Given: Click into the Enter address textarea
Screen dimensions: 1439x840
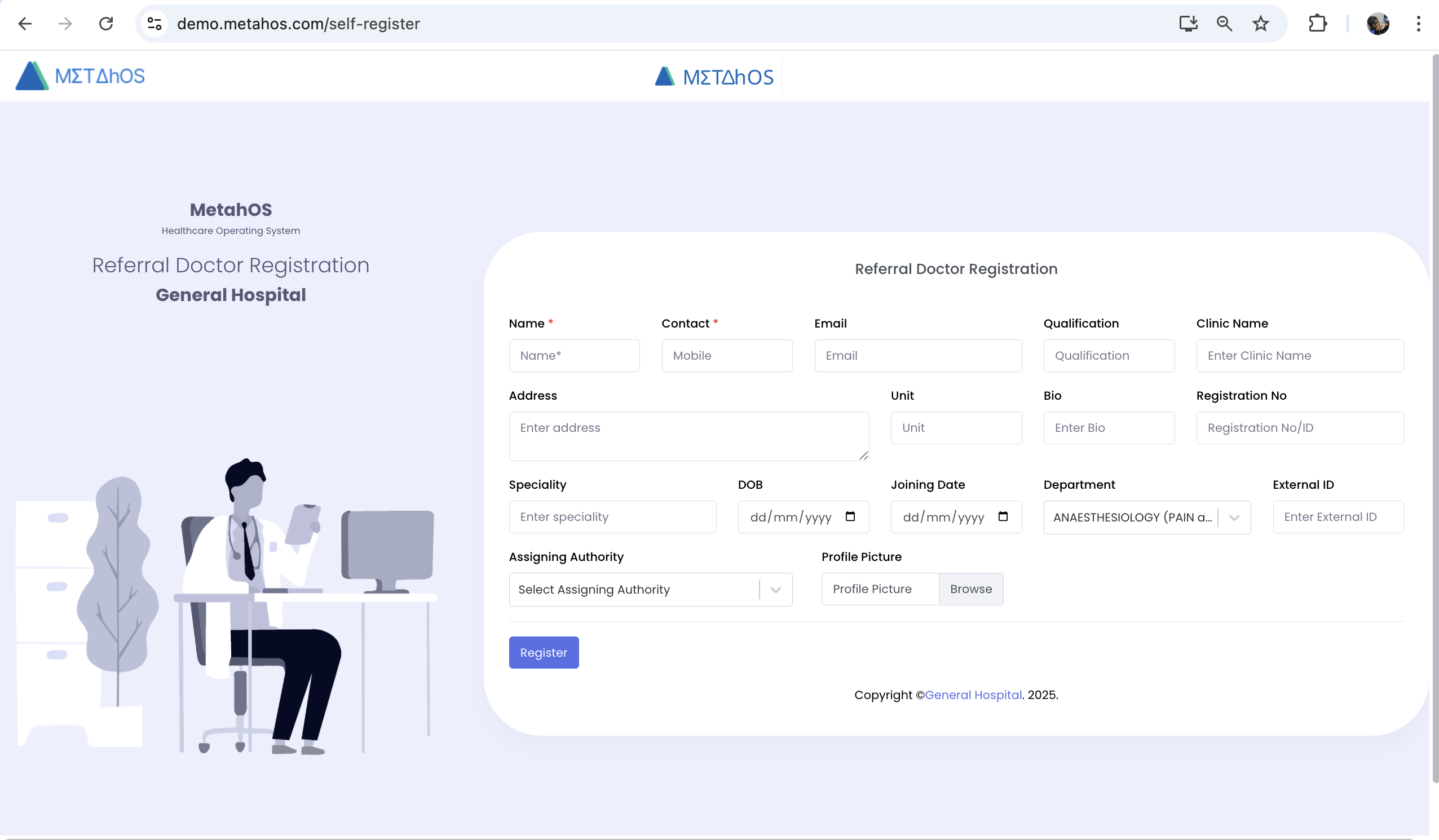Looking at the screenshot, I should (x=688, y=436).
